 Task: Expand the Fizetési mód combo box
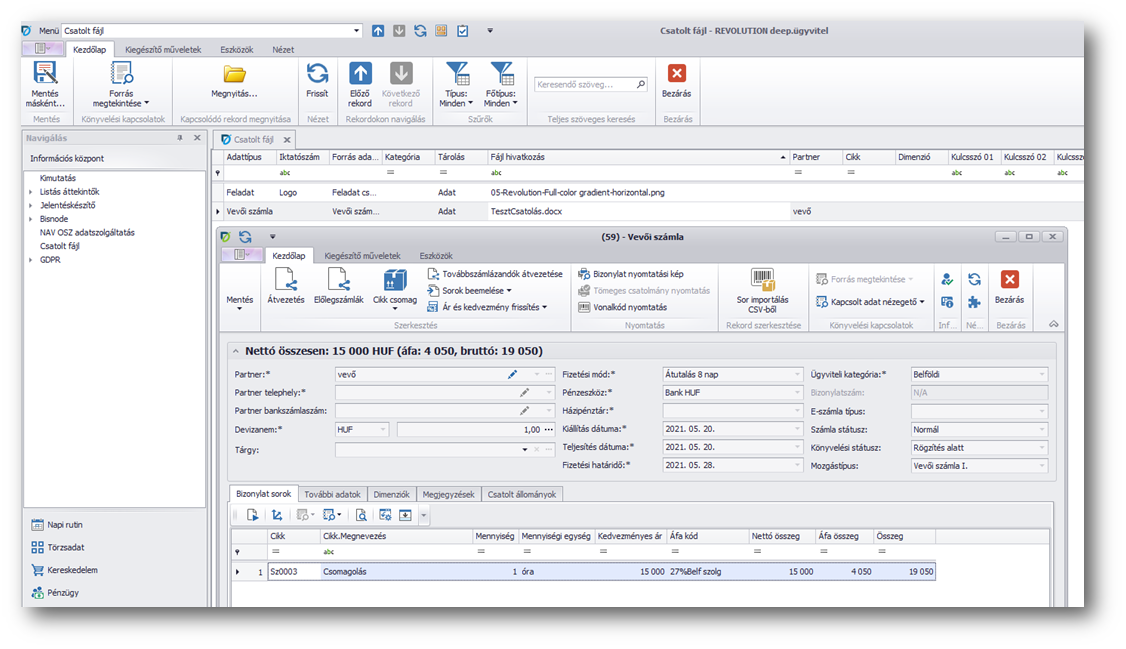[x=797, y=374]
